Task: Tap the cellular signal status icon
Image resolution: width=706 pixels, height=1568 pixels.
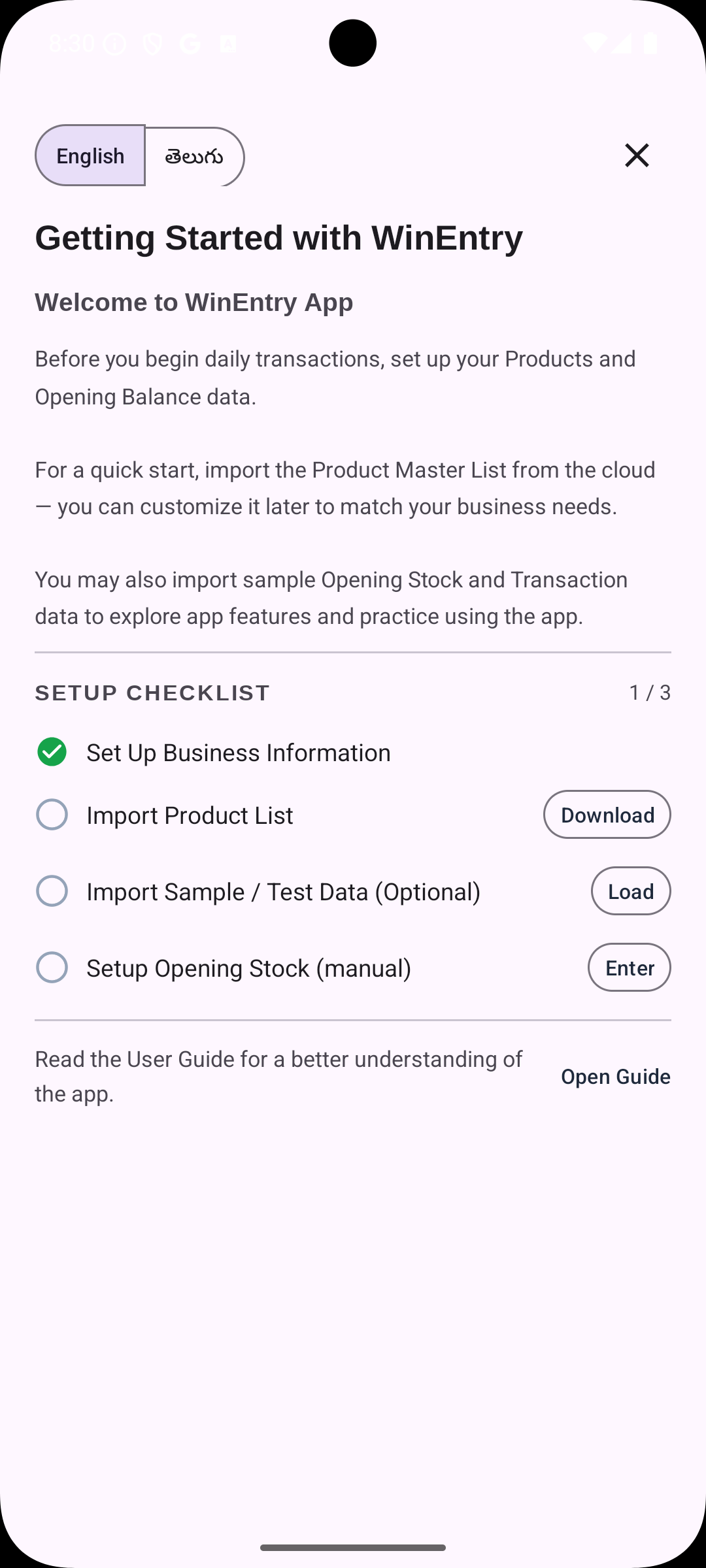Action: click(622, 43)
